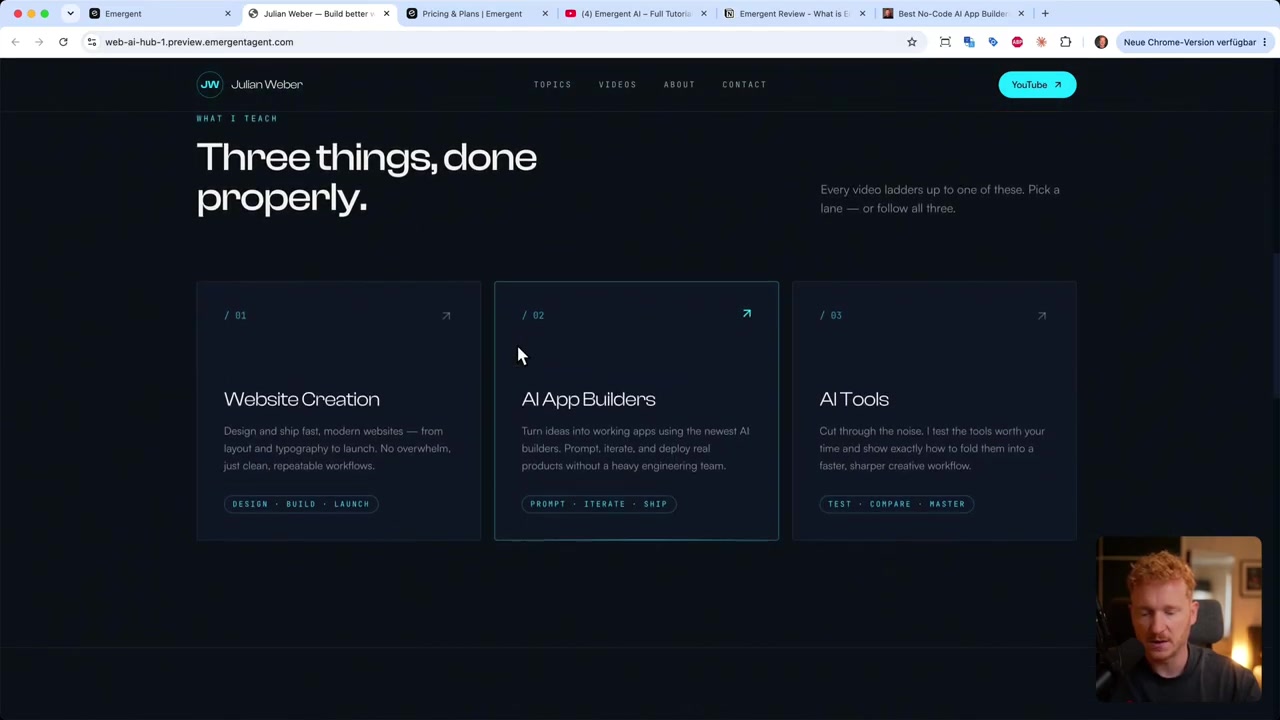Click the Prompt · Iterate · Ship tag
Screen dimensions: 1280x720
pos(599,504)
